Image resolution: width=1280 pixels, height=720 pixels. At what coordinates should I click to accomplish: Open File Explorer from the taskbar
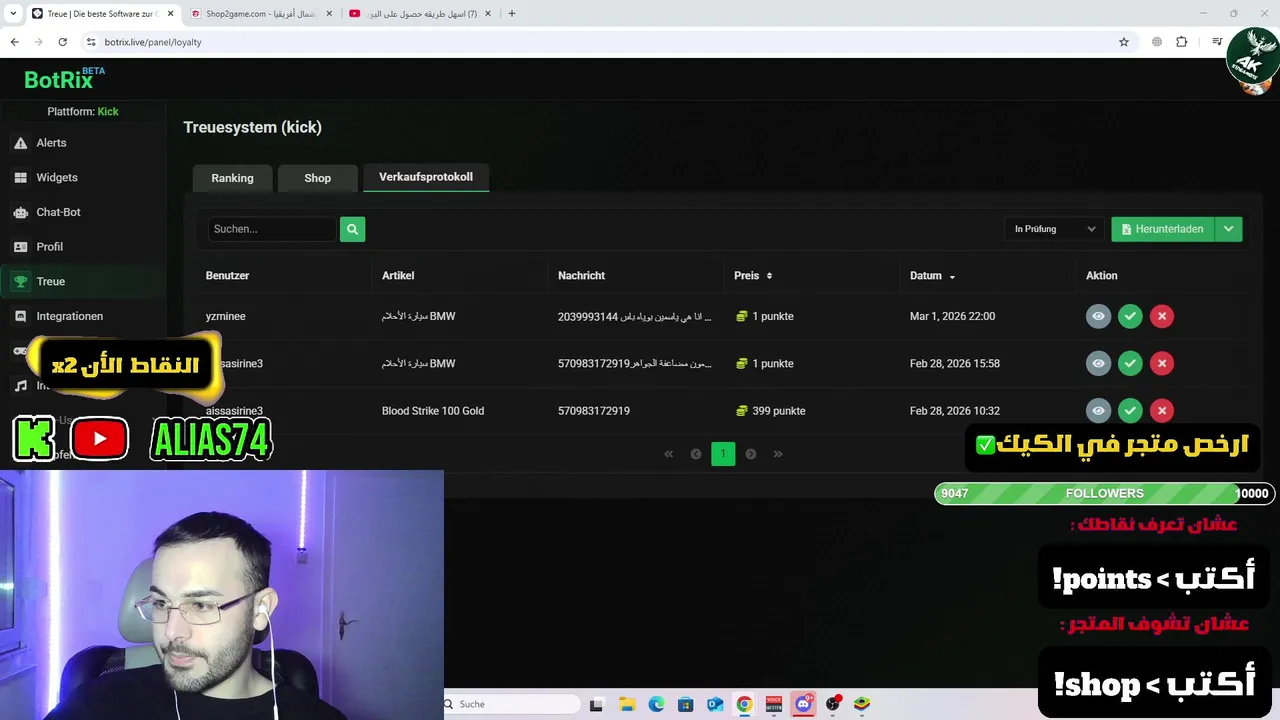tap(626, 704)
